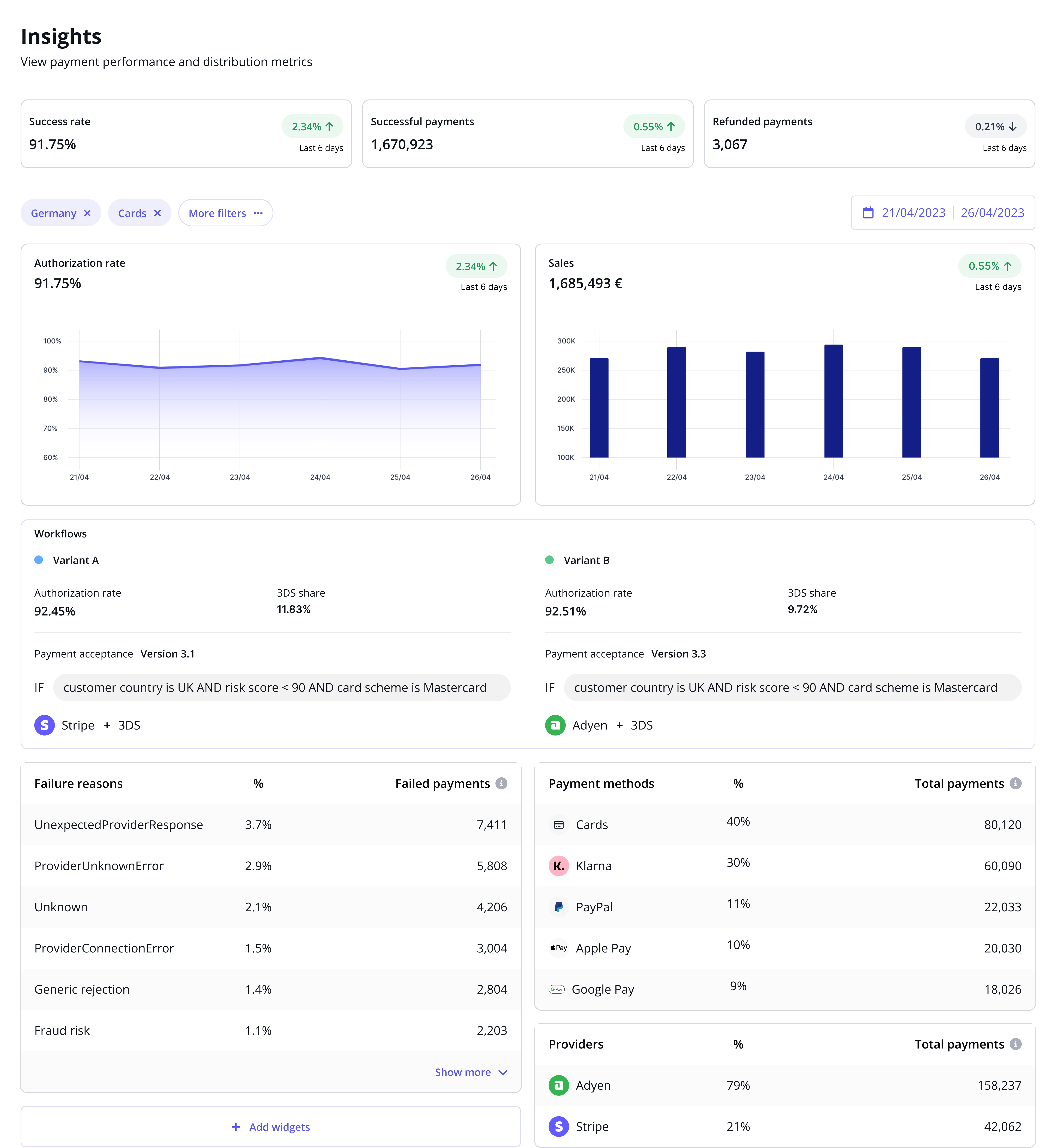The image size is (1056, 1148).
Task: Click the Failed payments info icon
Action: coord(501,783)
